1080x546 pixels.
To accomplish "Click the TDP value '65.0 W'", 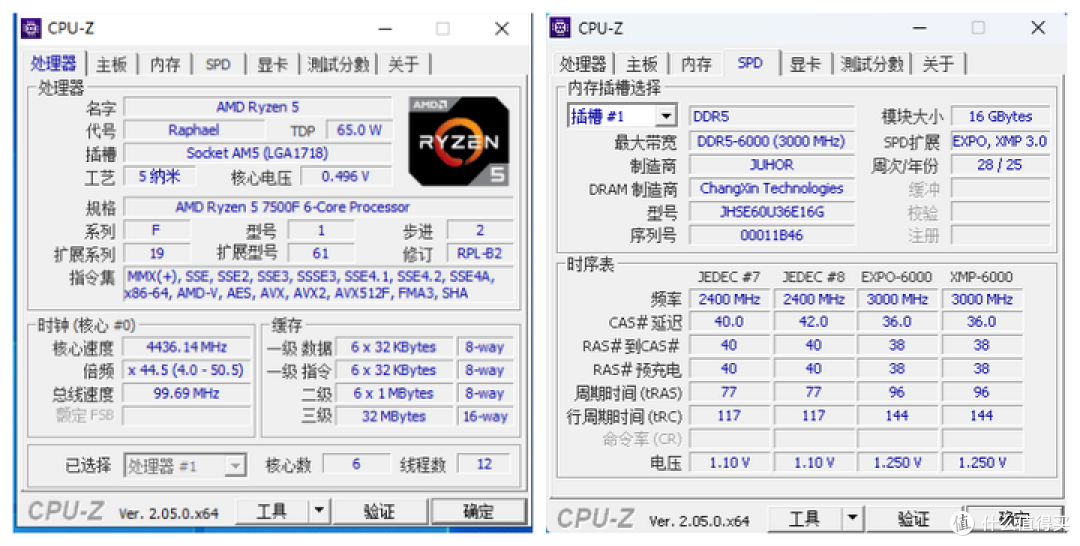I will point(359,130).
